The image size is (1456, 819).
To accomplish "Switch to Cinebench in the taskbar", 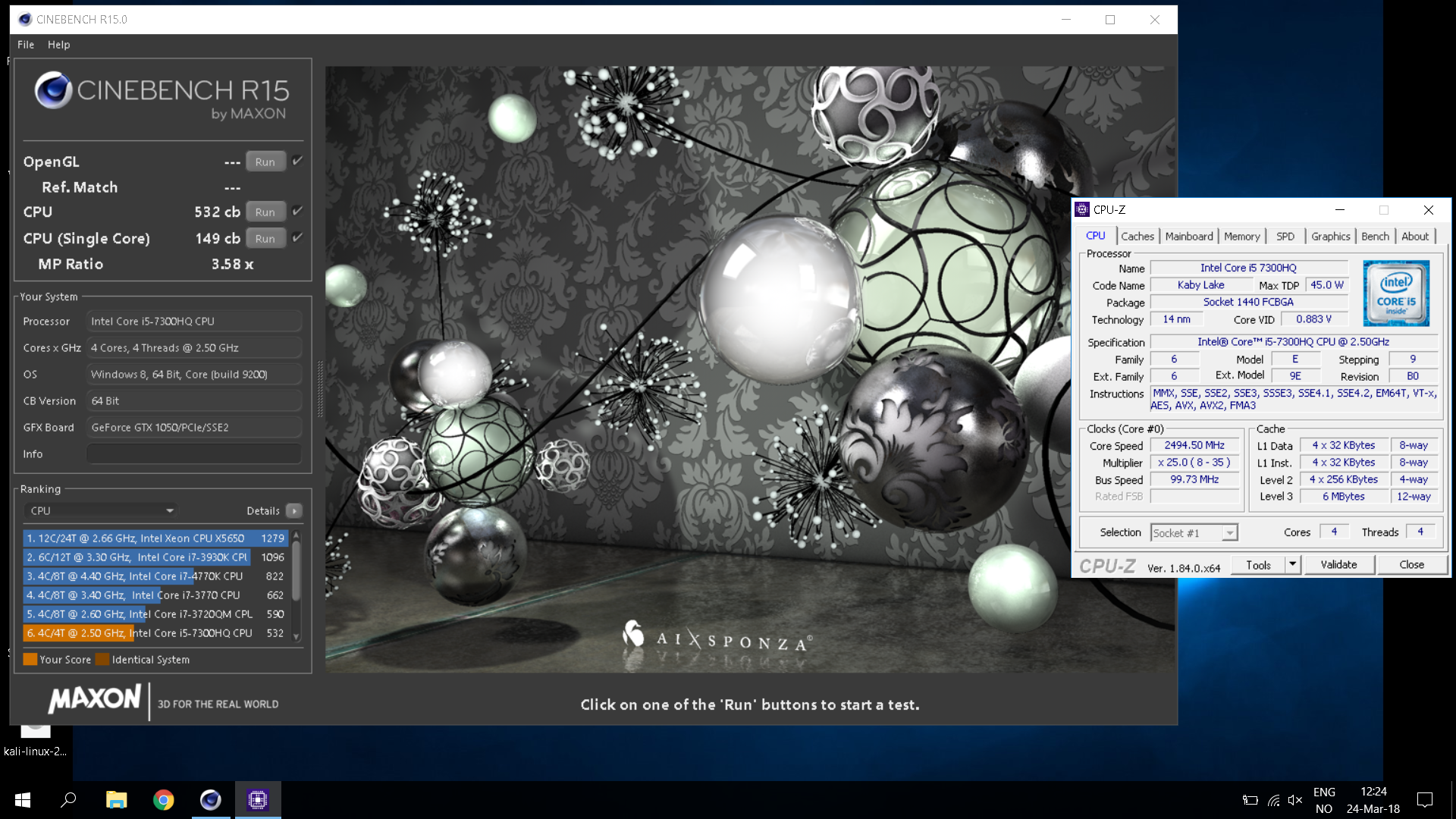I will (x=210, y=800).
